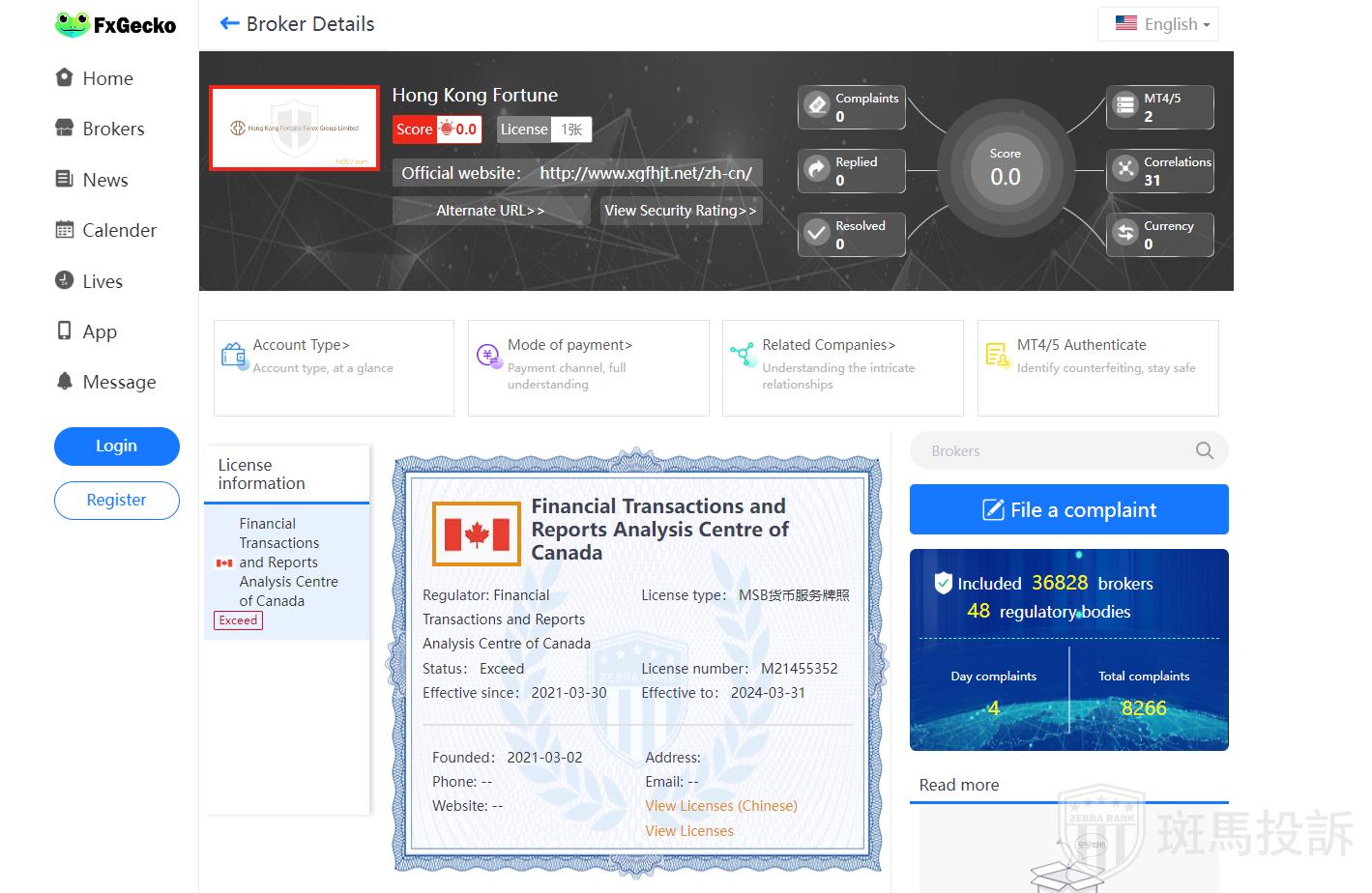Go to Brokers in sidebar
Image resolution: width=1372 pixels, height=893 pixels.
point(113,129)
